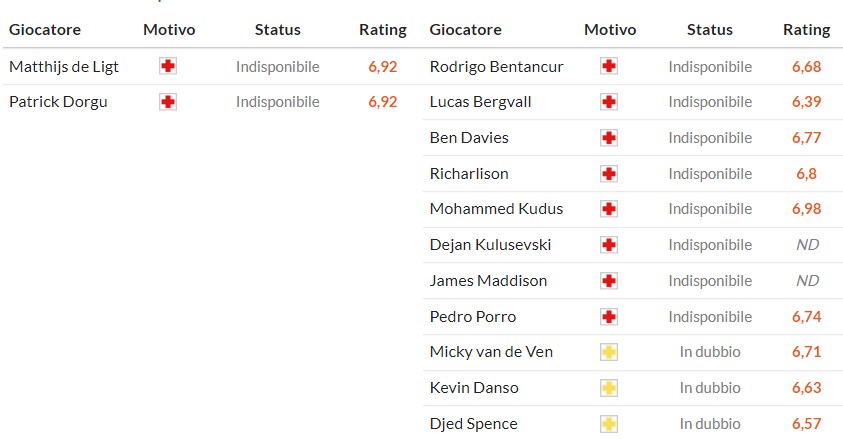Click the yellow cross icon beside Djed Spence
Viewport: 843px width, 443px height.
click(x=609, y=423)
